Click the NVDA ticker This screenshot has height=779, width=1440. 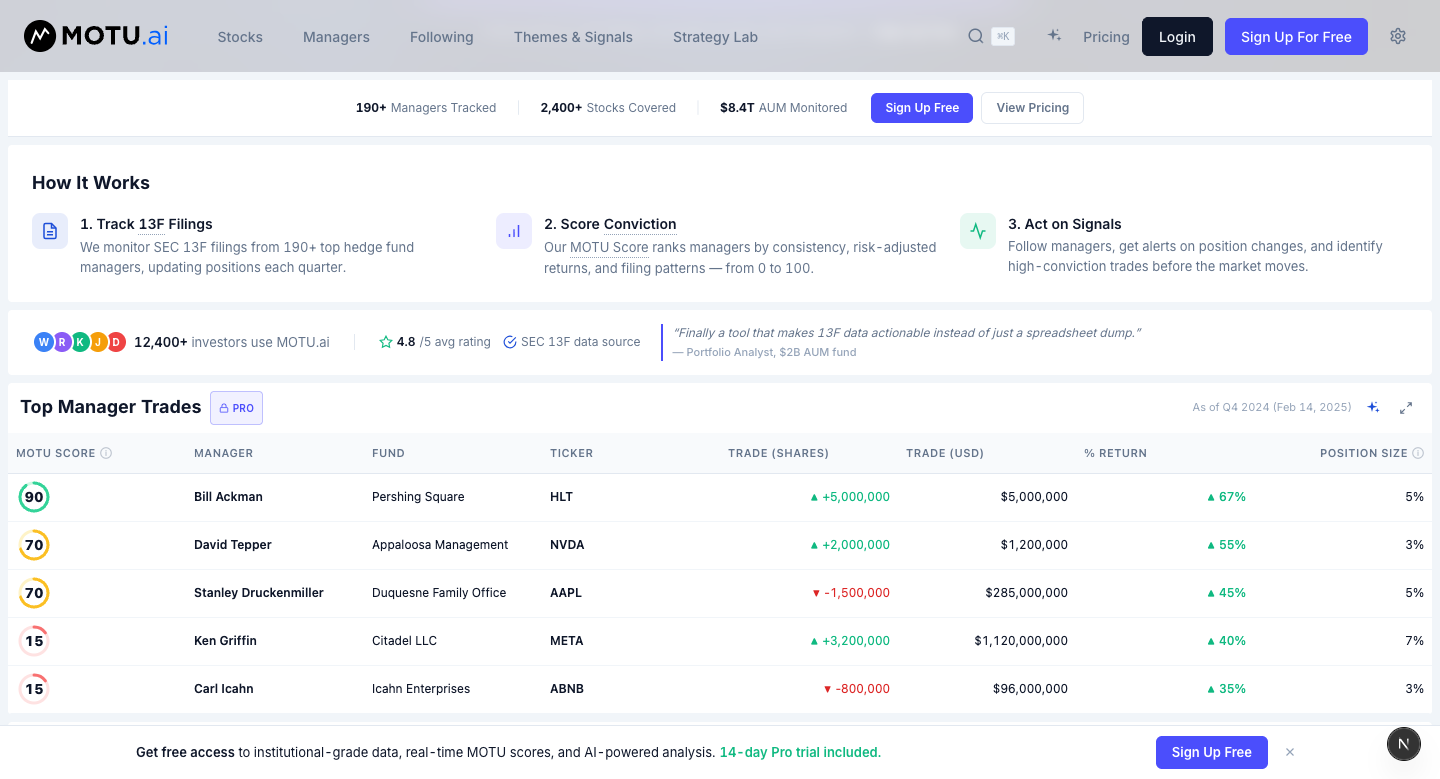click(x=567, y=545)
